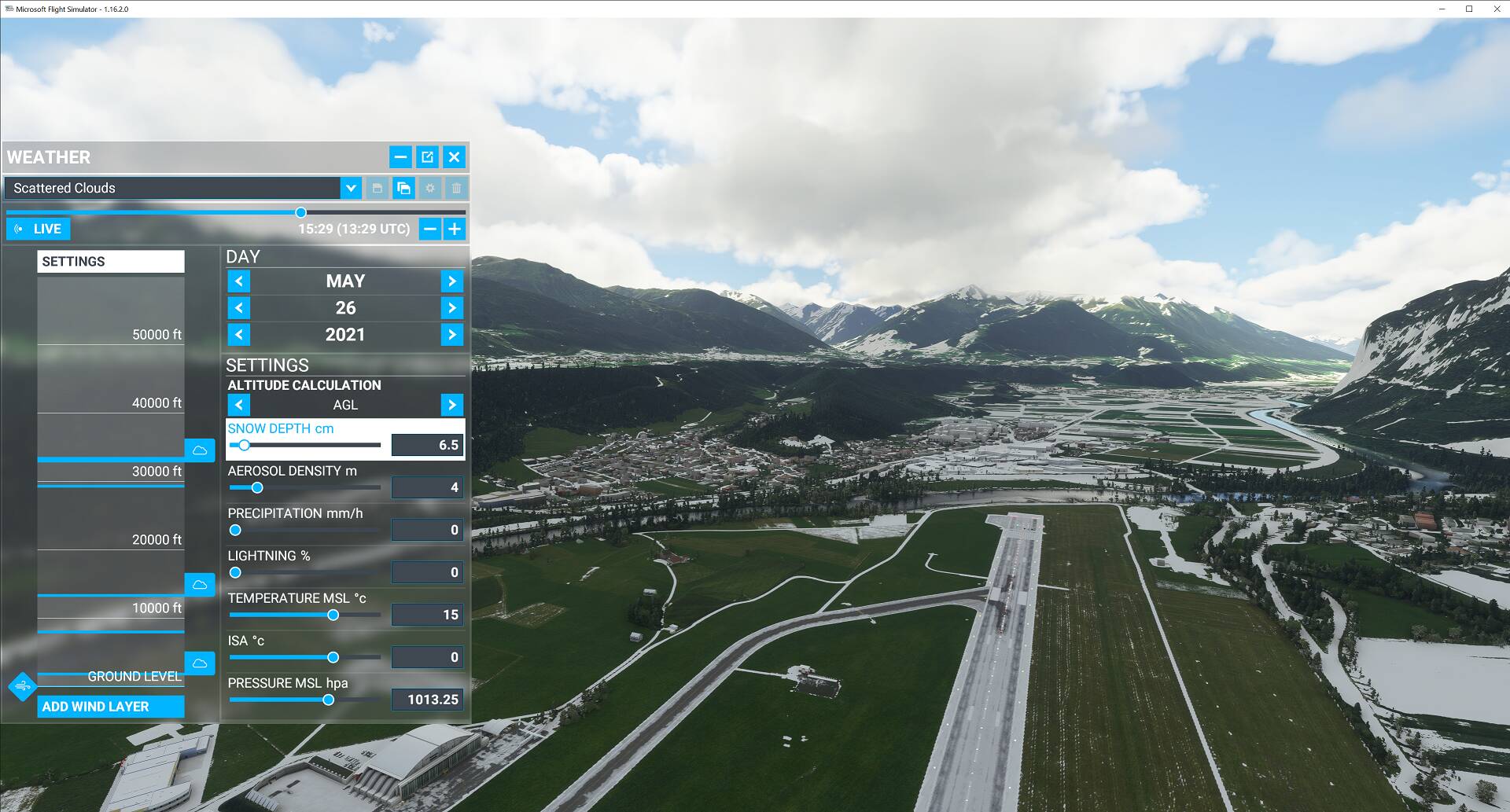Click ADD WIND LAYER button

click(x=111, y=707)
